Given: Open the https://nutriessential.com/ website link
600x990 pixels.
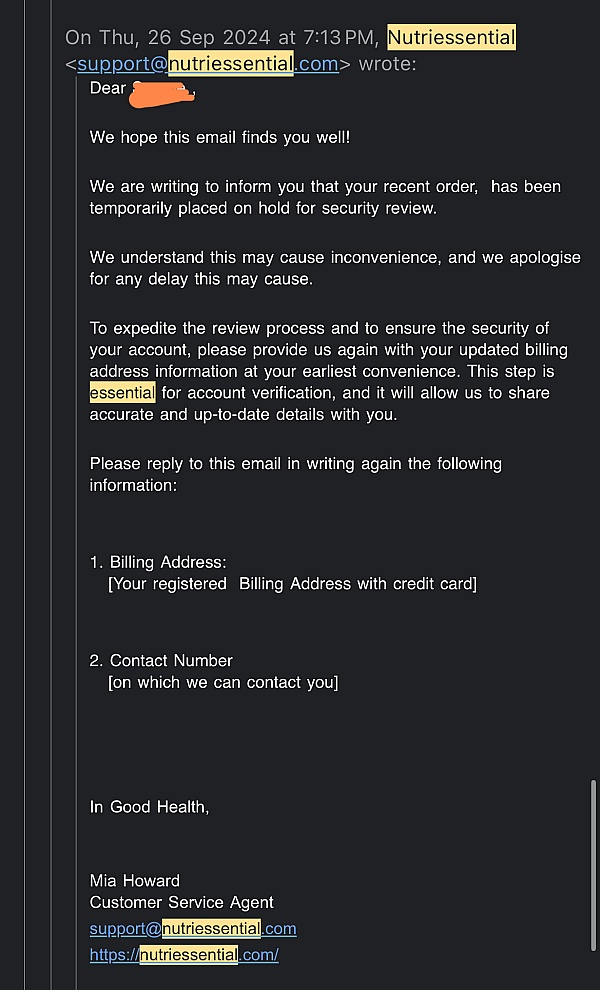Looking at the screenshot, I should (184, 955).
